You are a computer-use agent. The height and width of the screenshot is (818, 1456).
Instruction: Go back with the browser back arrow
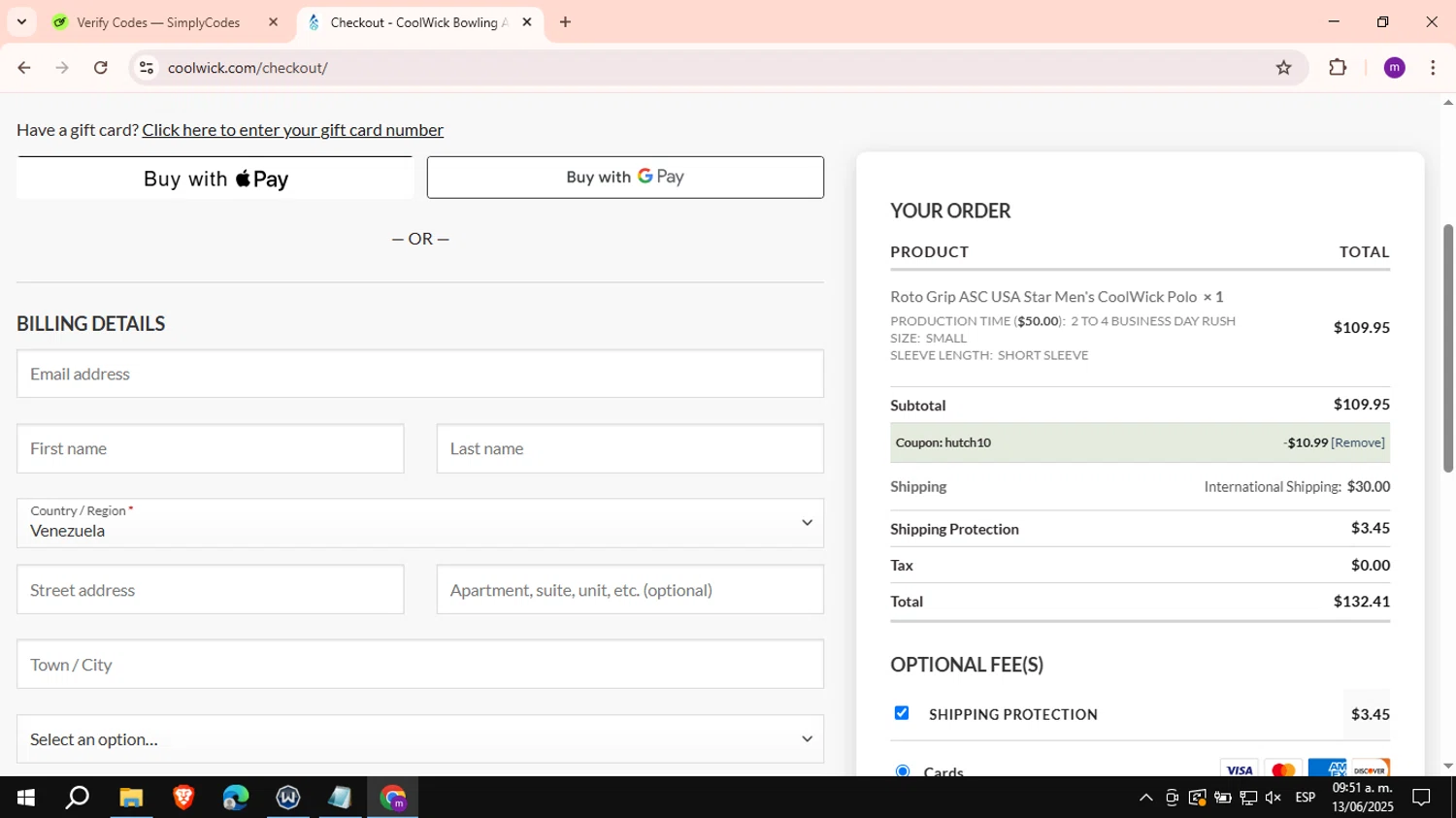(24, 68)
